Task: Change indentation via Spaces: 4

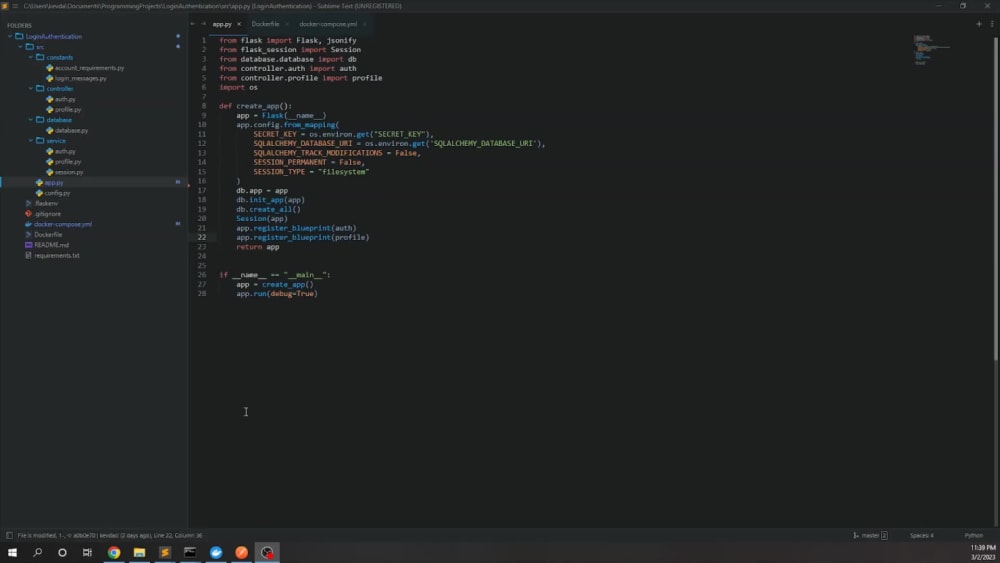Action: (922, 536)
